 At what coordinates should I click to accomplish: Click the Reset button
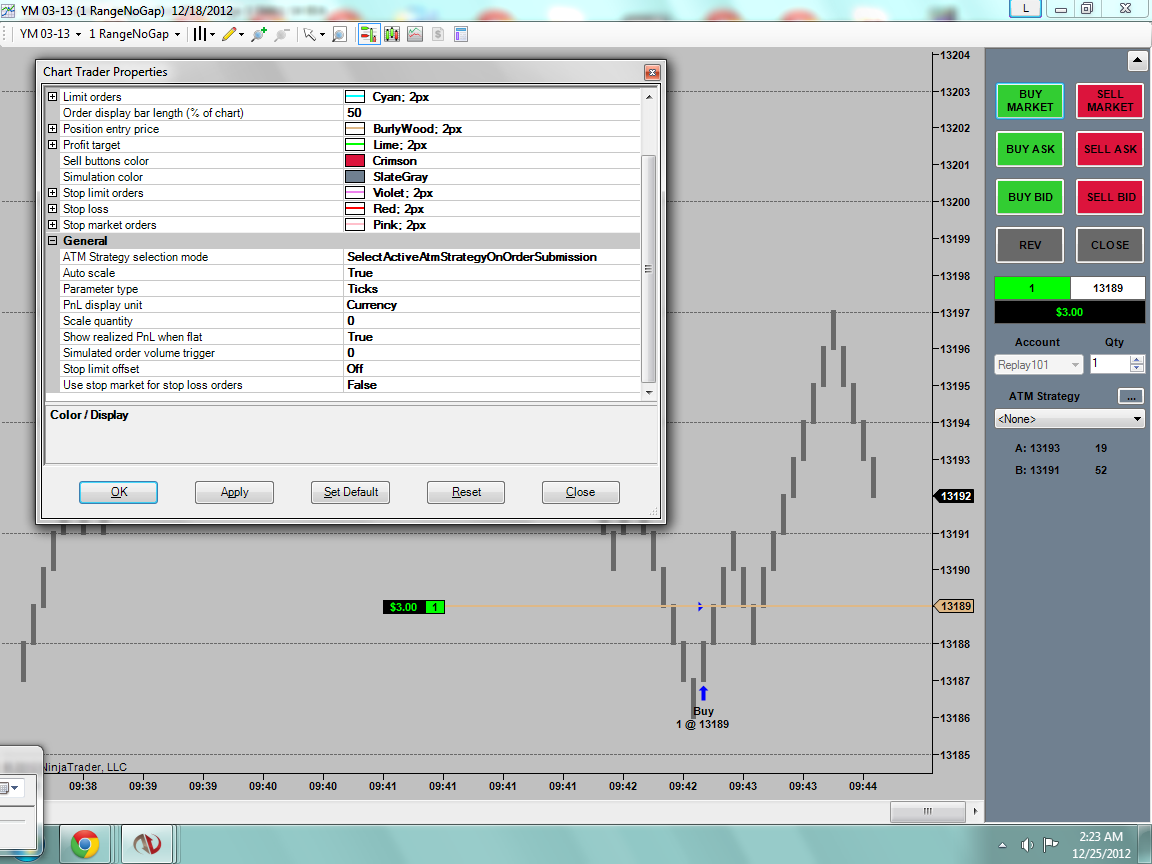coord(466,492)
